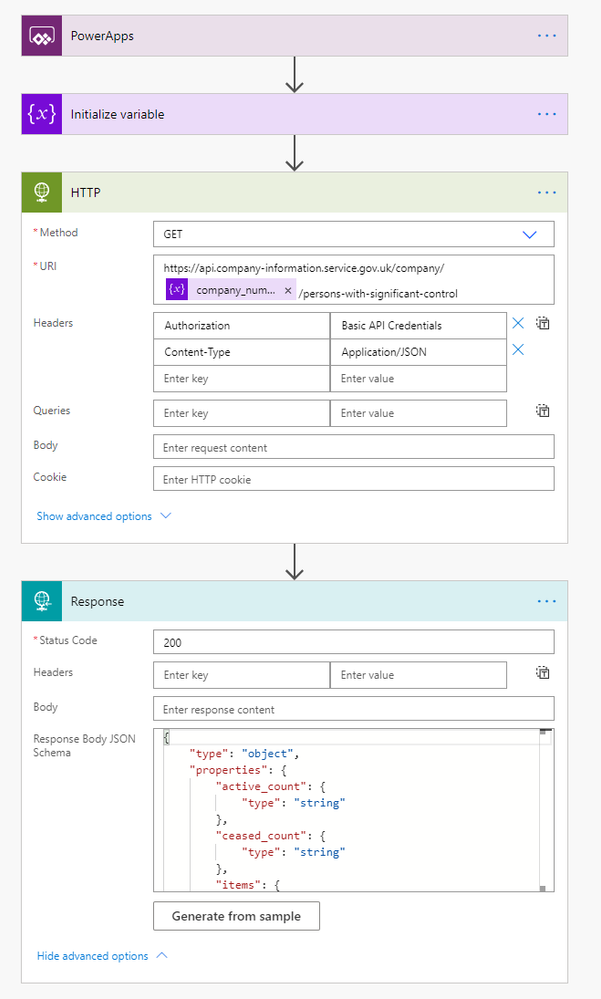Edit the Application/JSON header value
This screenshot has height=999, width=601.
(x=418, y=352)
